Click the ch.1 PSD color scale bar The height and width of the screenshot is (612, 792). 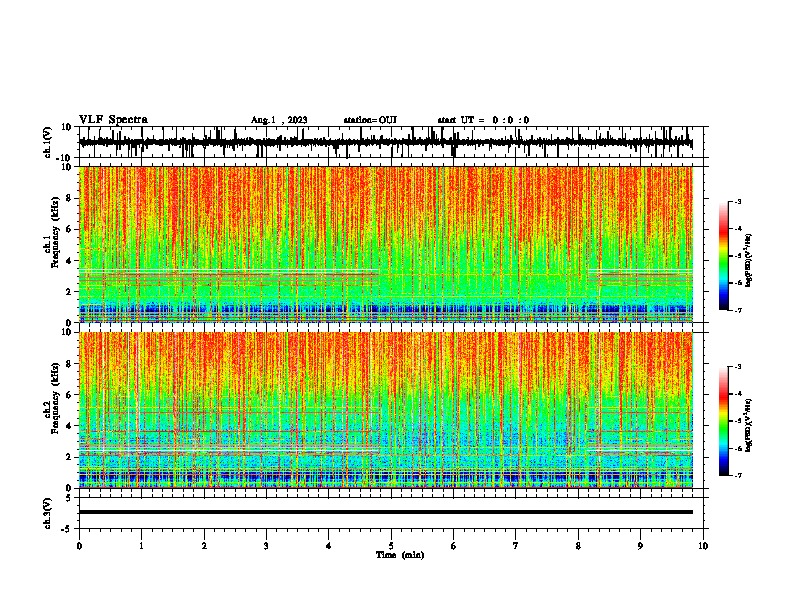pyautogui.click(x=724, y=256)
